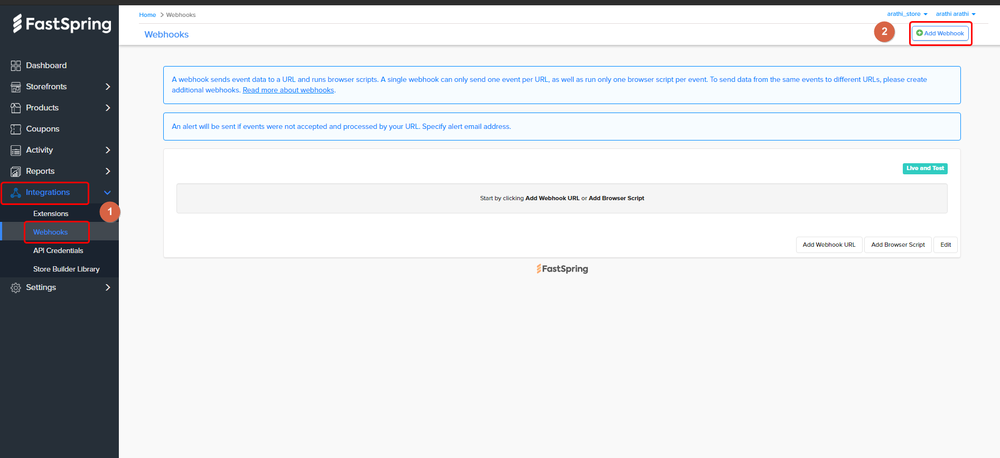The image size is (1000, 458).
Task: Click the Dashboard grid icon
Action: point(16,66)
